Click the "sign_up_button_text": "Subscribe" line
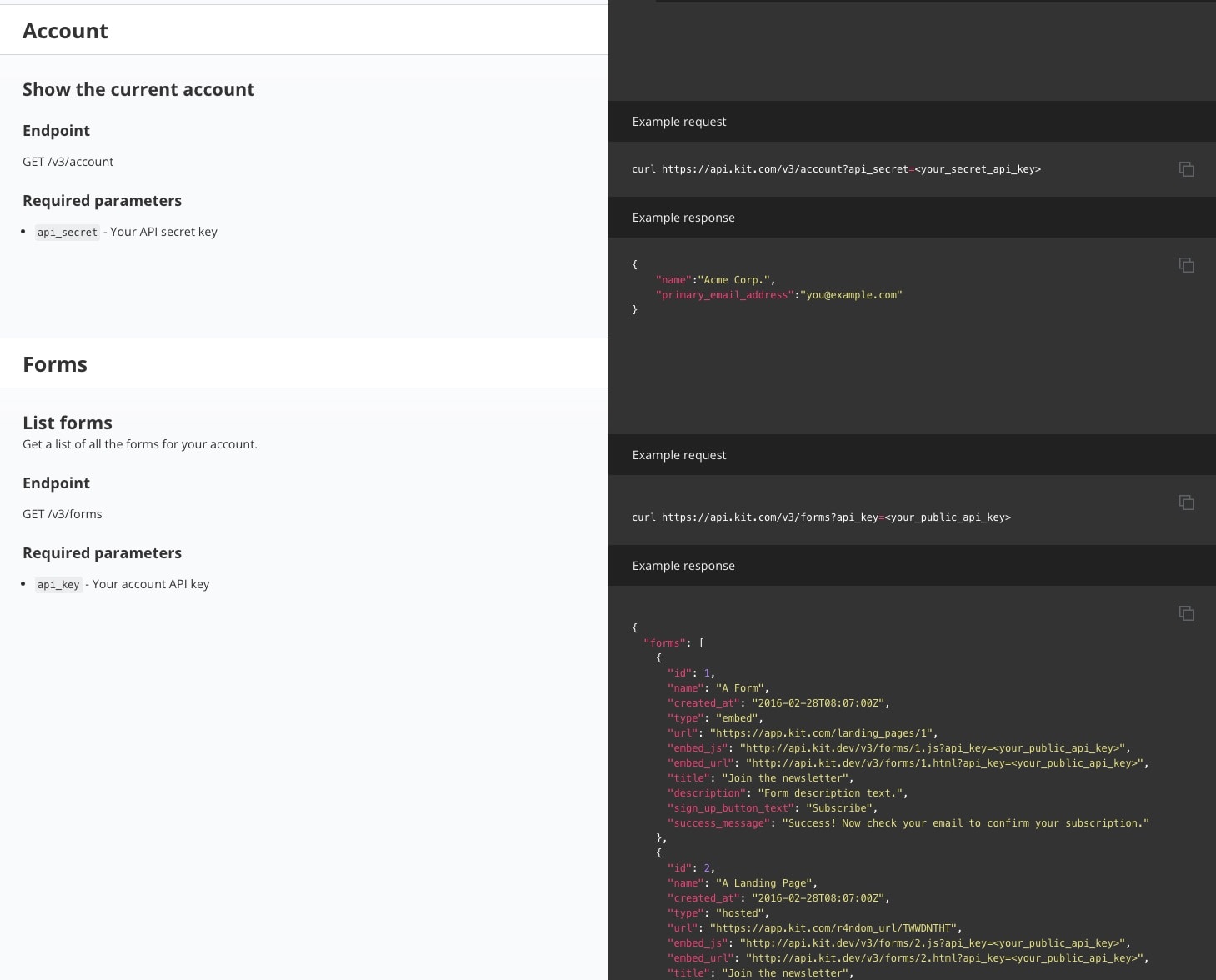The width and height of the screenshot is (1216, 980). tap(772, 808)
